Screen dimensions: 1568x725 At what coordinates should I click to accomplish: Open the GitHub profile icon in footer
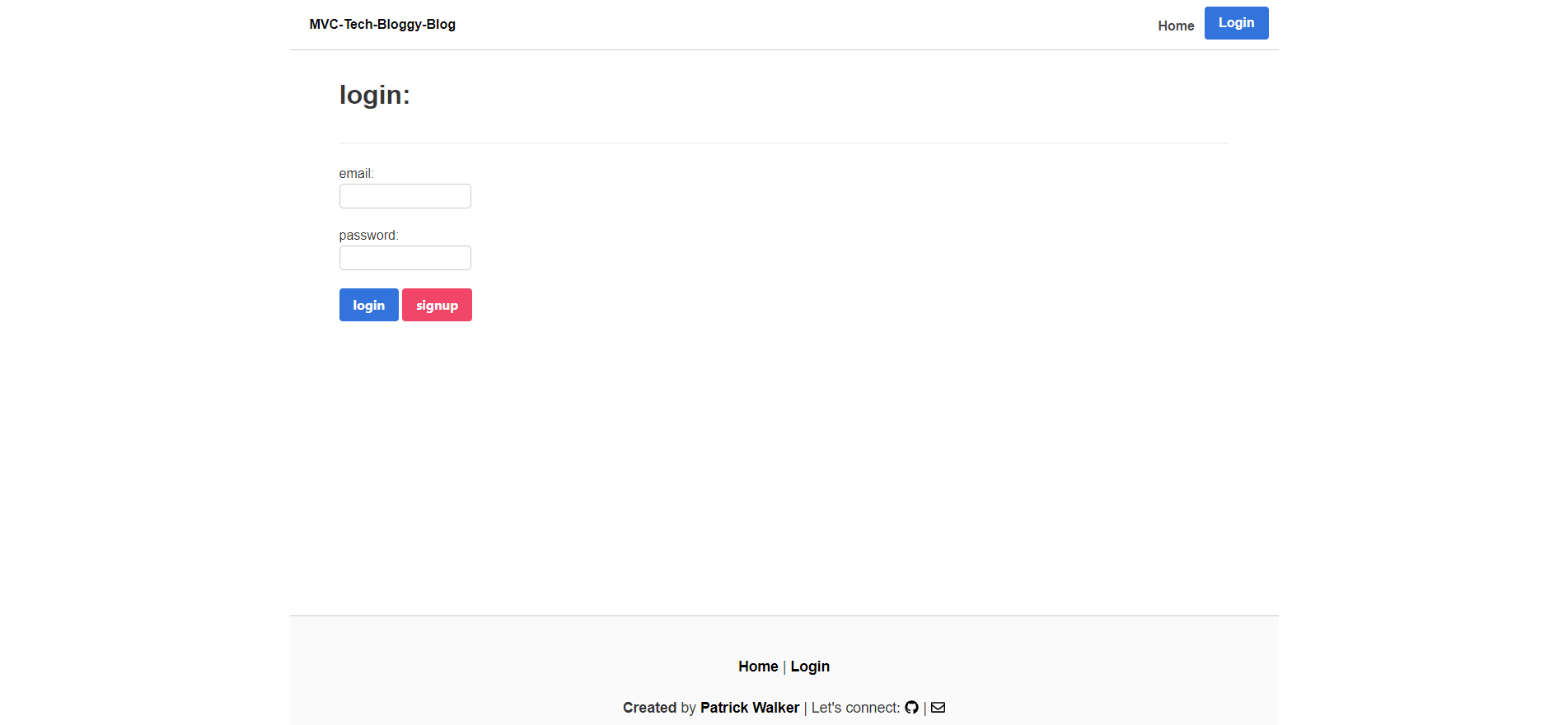911,708
